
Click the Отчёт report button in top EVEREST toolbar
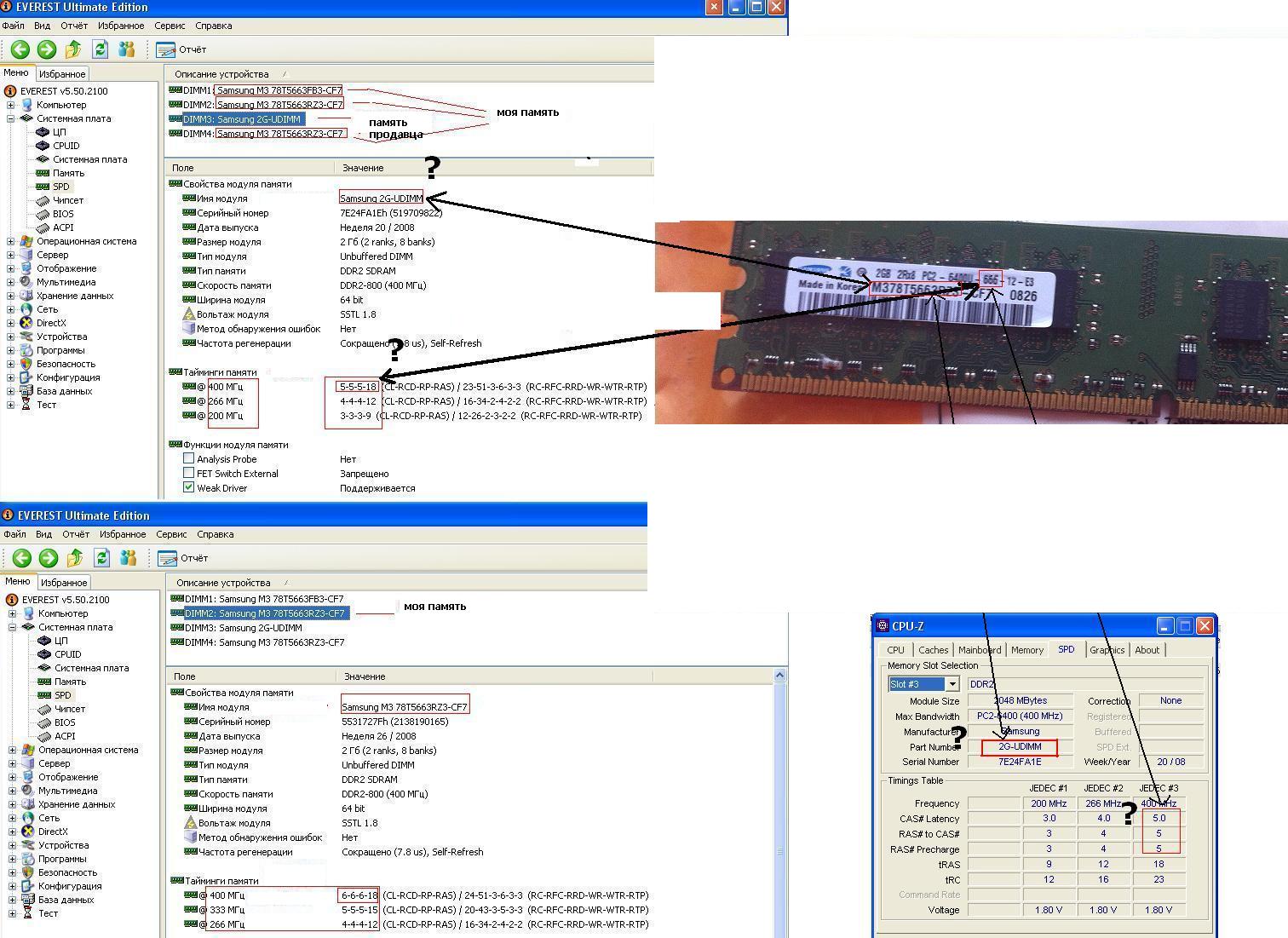181,49
